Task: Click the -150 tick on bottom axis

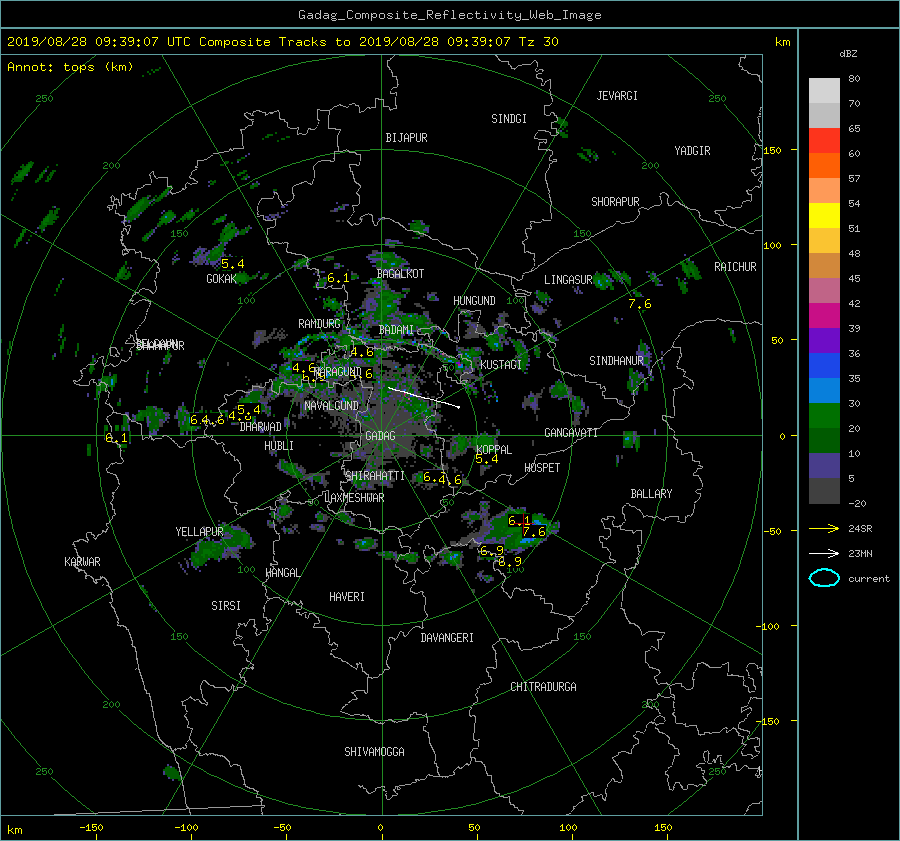Action: point(91,828)
